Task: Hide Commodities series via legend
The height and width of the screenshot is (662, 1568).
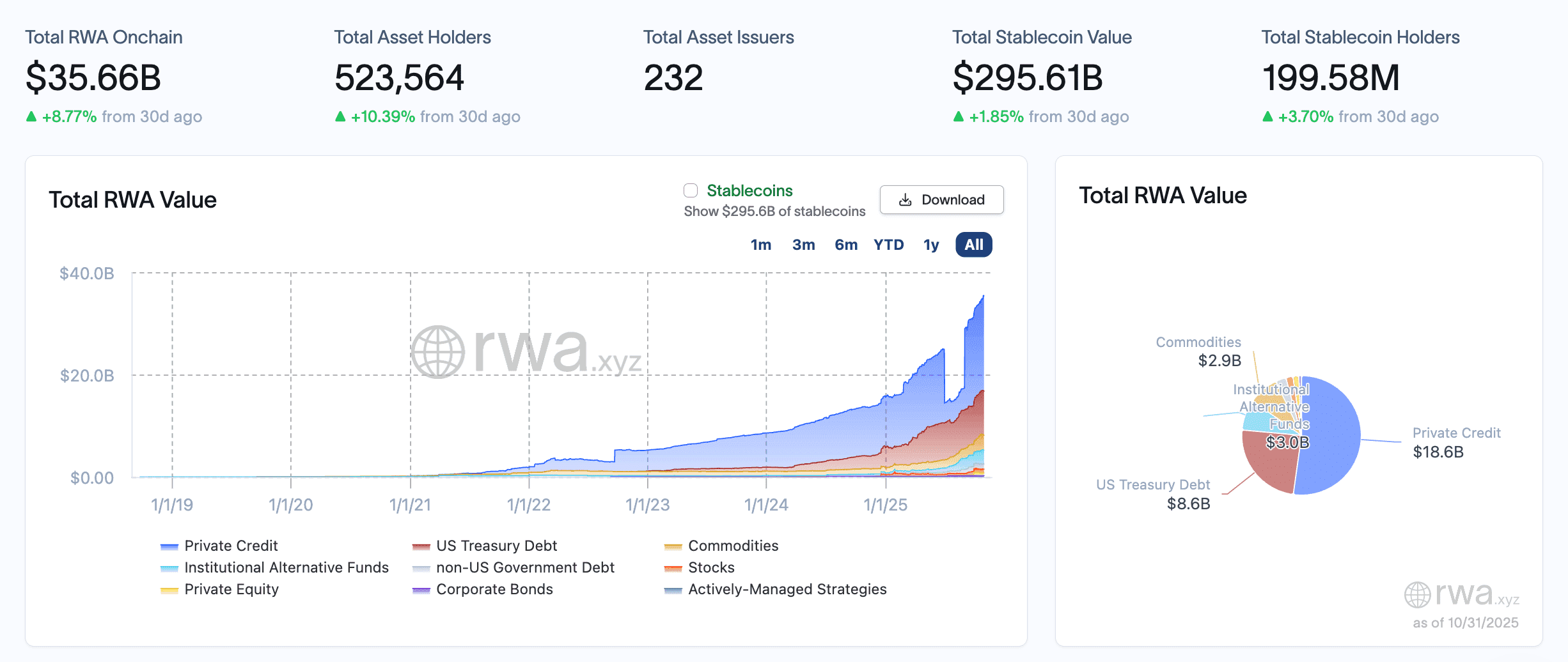Action: tap(673, 546)
